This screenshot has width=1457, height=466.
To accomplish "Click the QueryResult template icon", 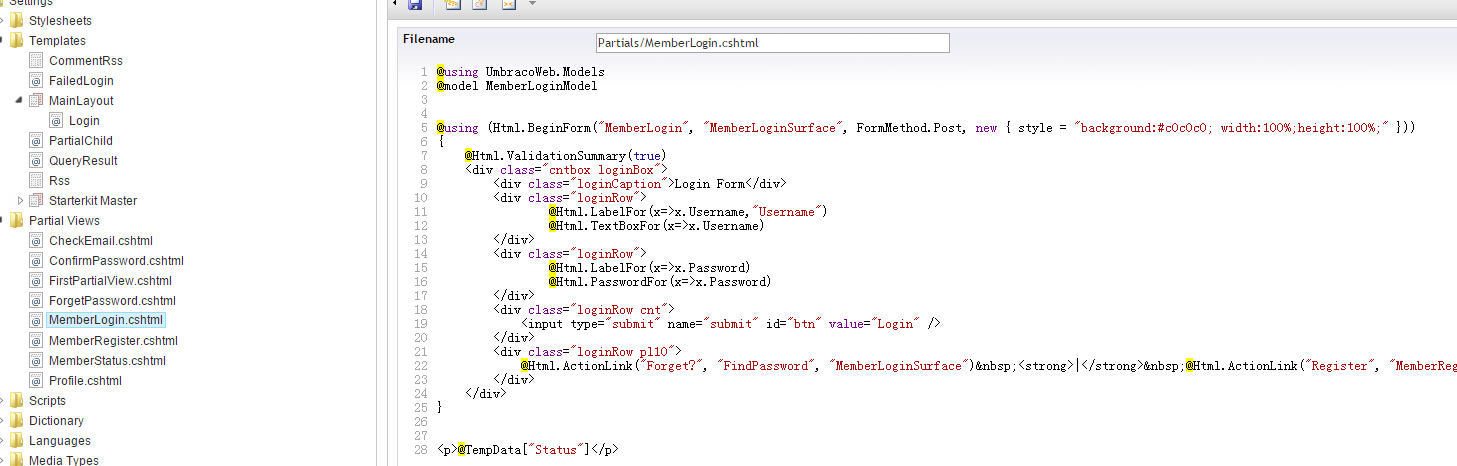I will click(36, 160).
